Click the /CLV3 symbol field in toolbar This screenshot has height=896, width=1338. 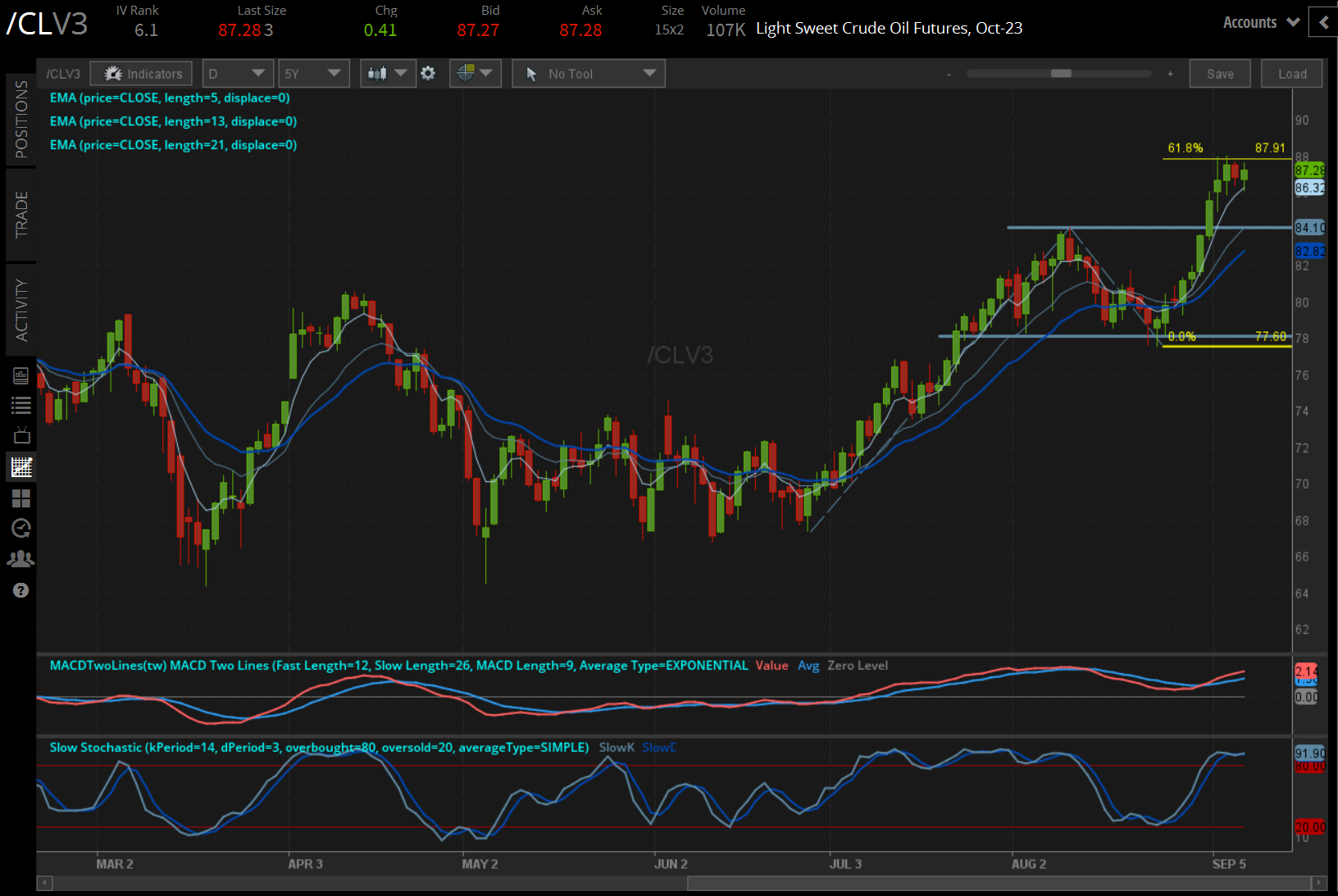(x=63, y=74)
